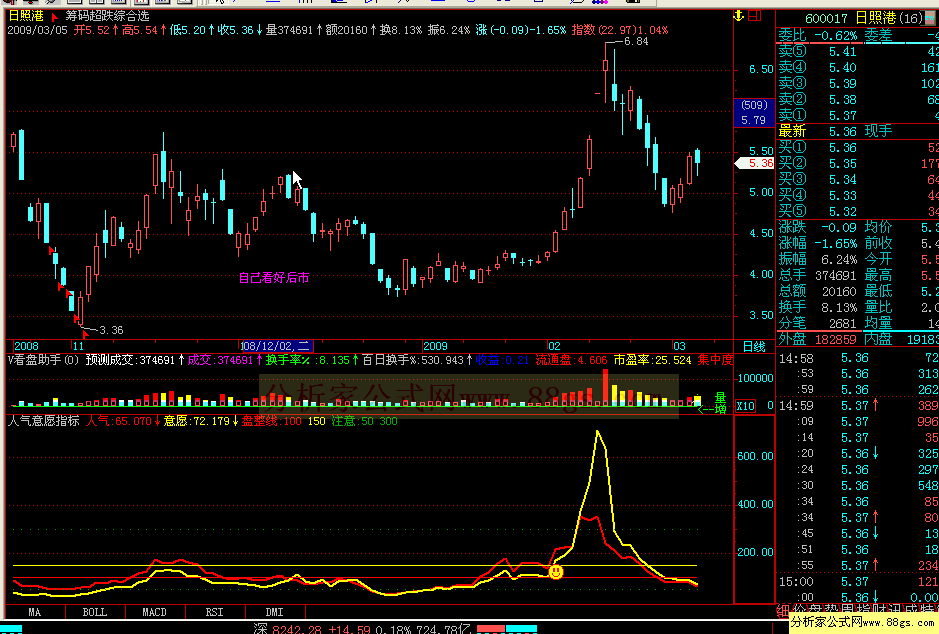The image size is (939, 634).
Task: Click the 卖⑤ 5.41 order row
Action: click(858, 51)
